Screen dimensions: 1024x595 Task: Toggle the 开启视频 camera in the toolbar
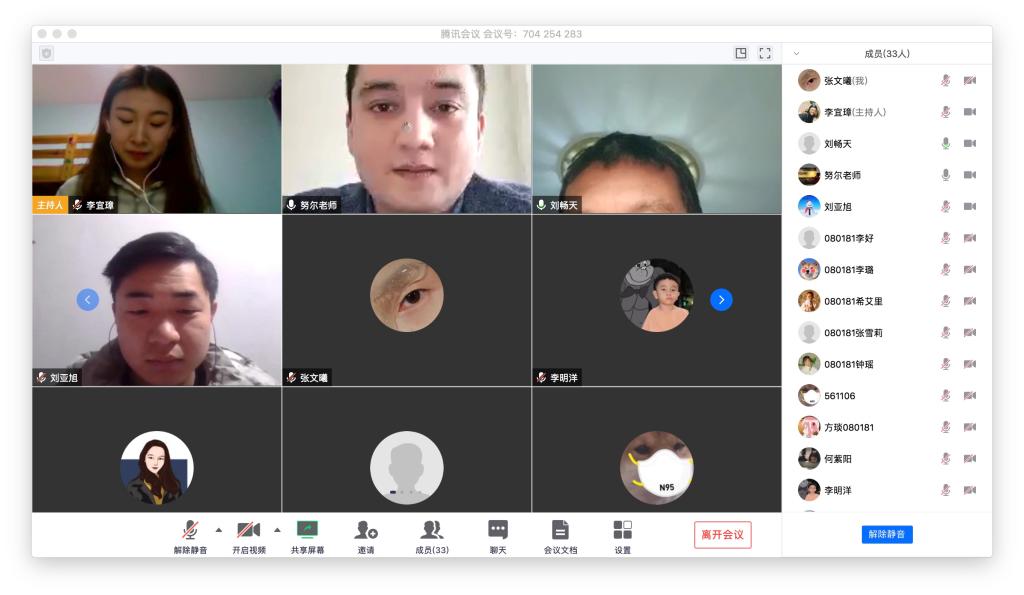pos(248,531)
